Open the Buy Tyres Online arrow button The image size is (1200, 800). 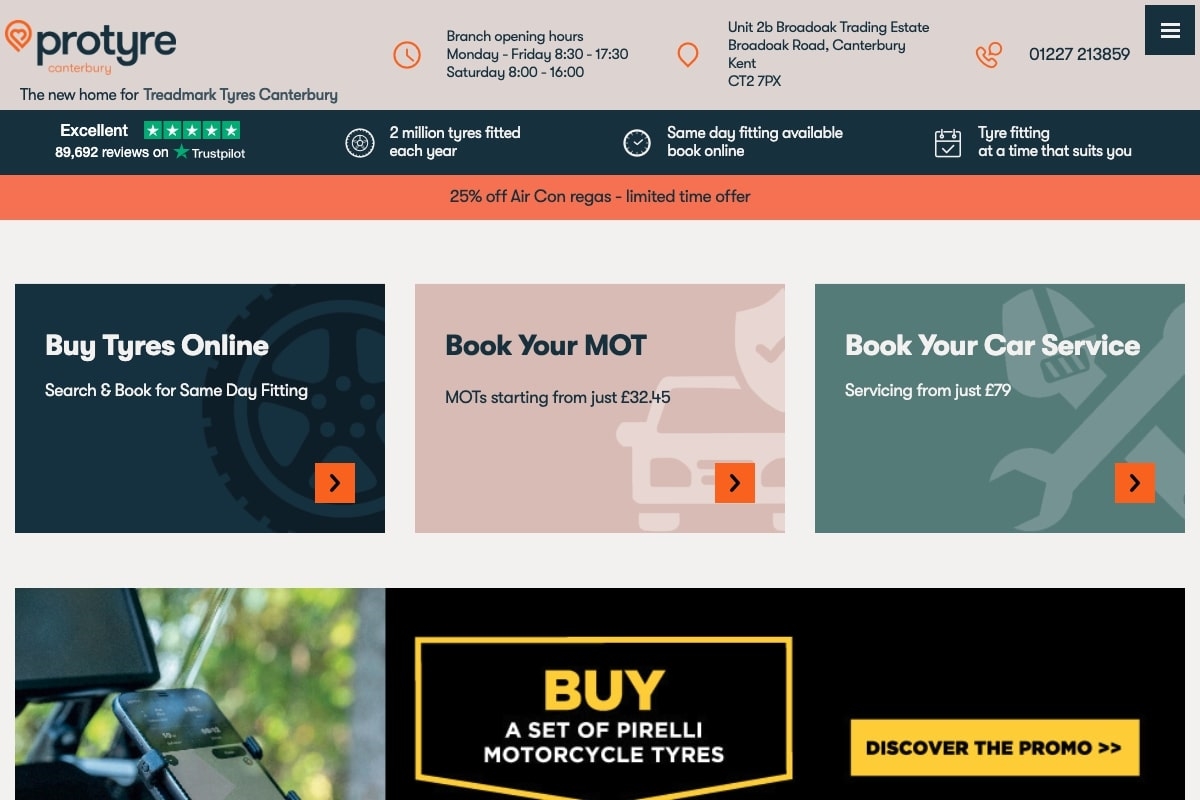click(335, 483)
